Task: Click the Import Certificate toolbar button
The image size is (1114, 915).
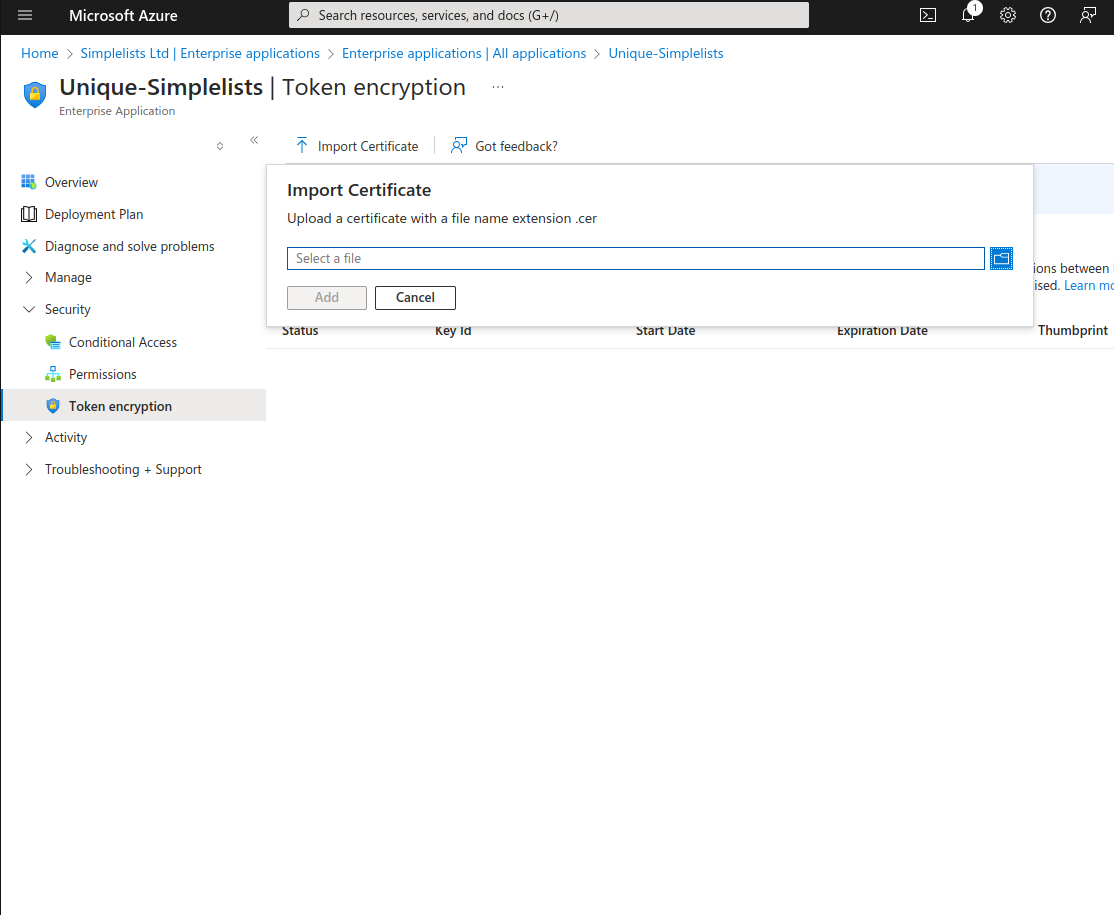Action: pyautogui.click(x=357, y=146)
